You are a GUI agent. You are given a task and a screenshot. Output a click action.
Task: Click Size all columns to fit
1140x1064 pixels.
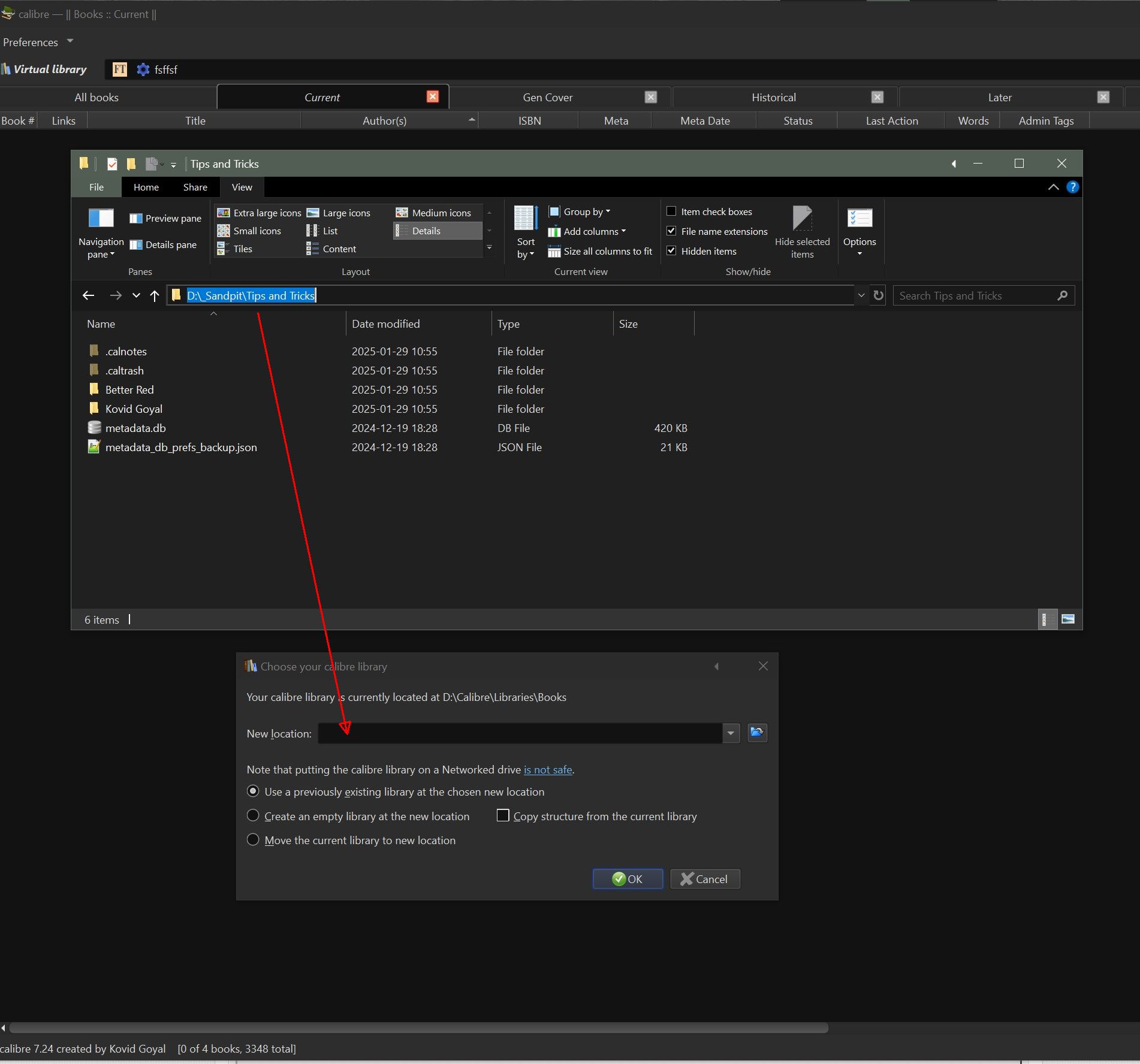pos(600,252)
